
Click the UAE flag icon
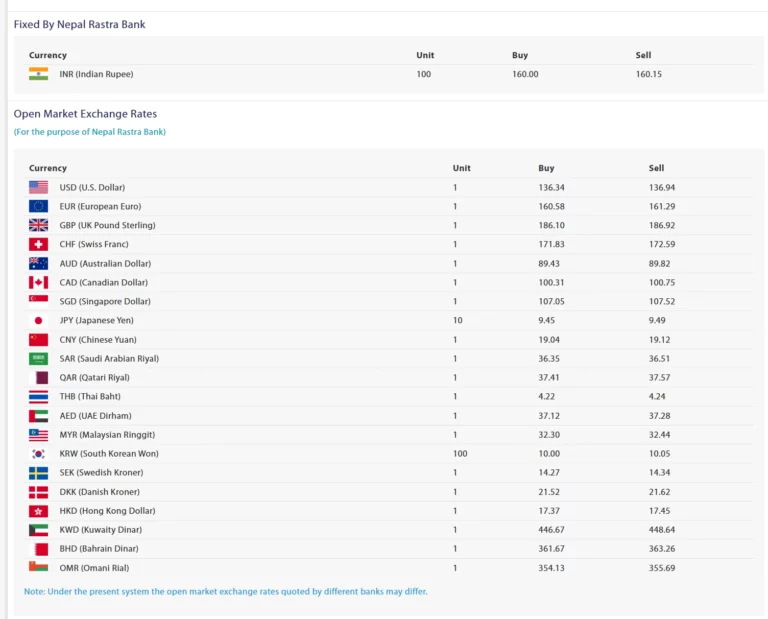click(38, 416)
